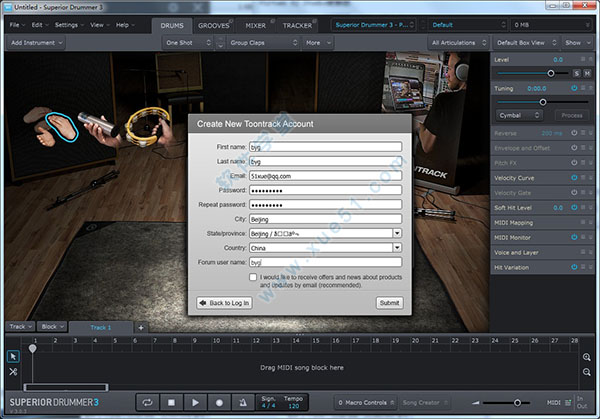Image resolution: width=600 pixels, height=419 pixels.
Task: Select the scissors cut tool
Action: pyautogui.click(x=13, y=372)
